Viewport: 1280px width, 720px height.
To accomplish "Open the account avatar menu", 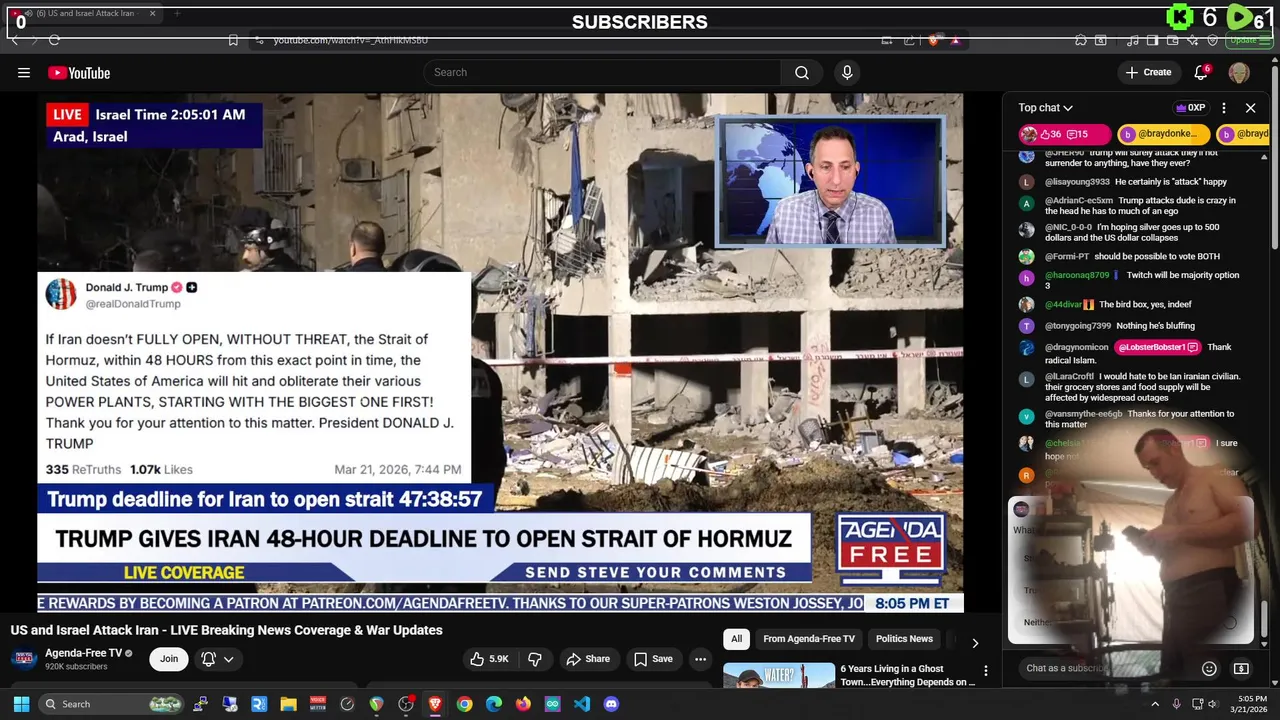I will (x=1239, y=72).
